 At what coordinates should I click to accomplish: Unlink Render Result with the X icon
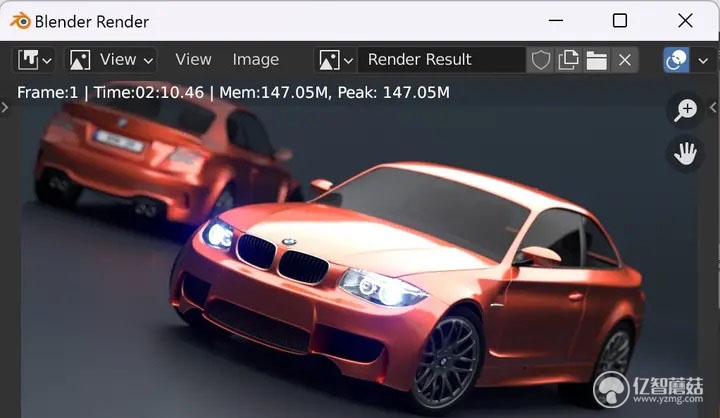click(x=624, y=60)
